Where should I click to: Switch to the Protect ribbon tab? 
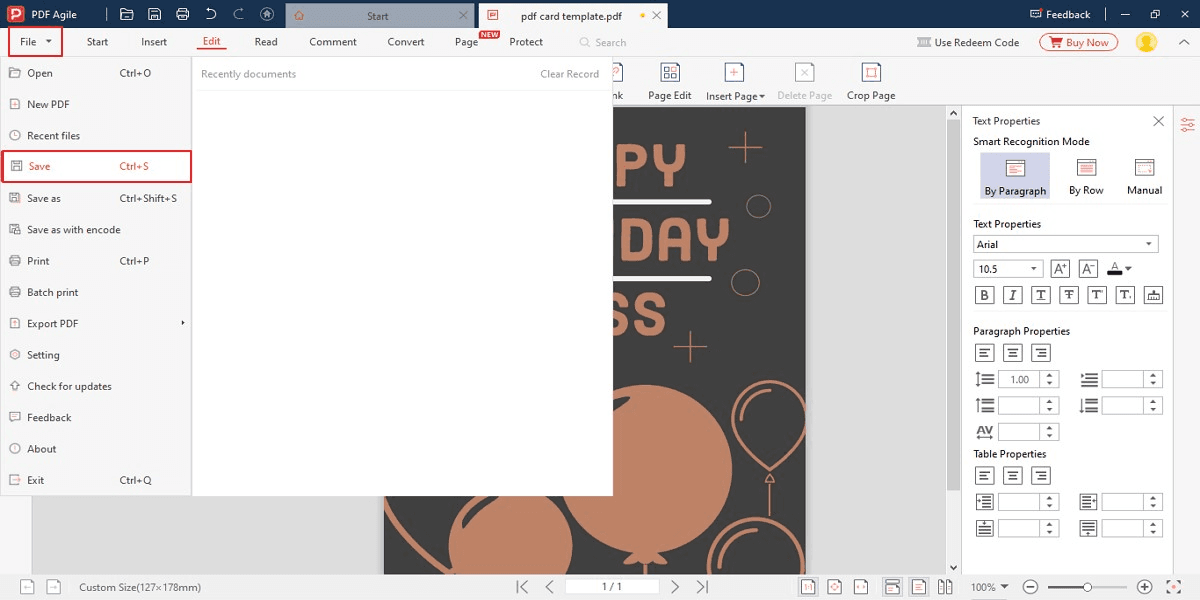[x=526, y=42]
